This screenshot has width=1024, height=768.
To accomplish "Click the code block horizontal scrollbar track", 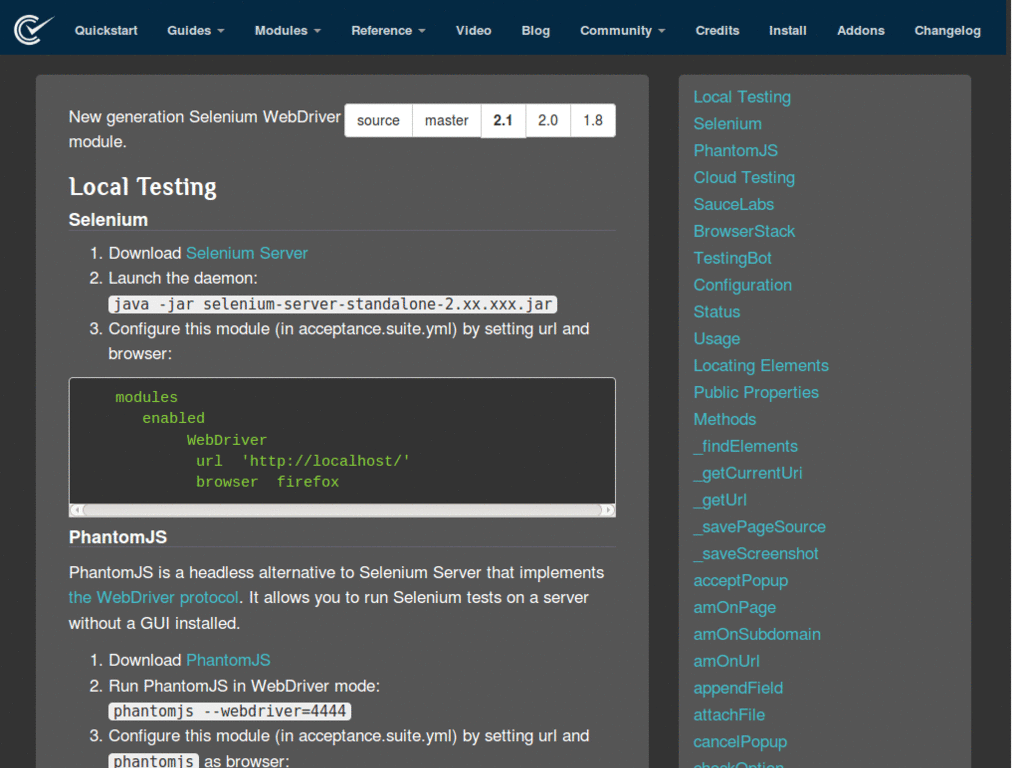I will [342, 509].
